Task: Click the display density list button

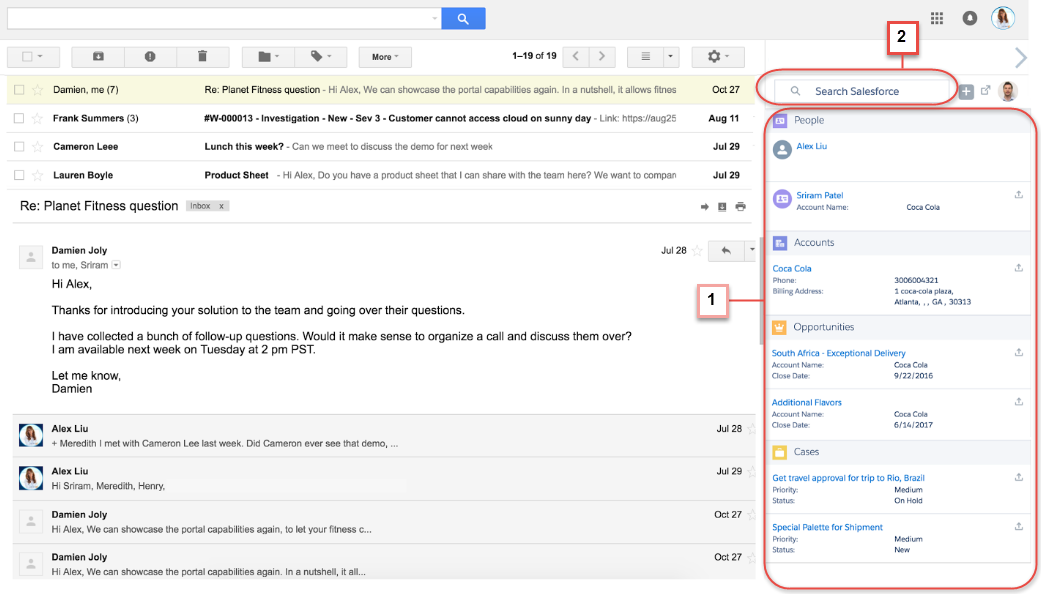Action: click(x=645, y=56)
